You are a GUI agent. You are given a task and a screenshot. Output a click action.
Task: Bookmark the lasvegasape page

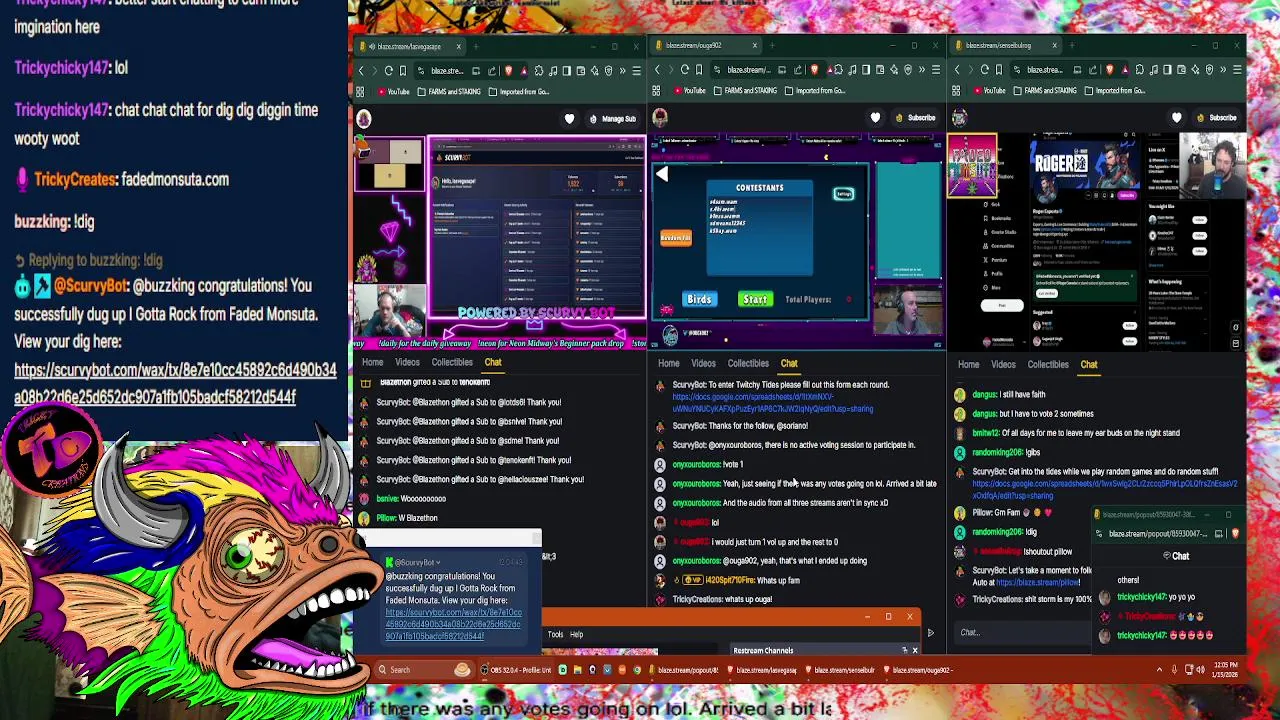[403, 71]
